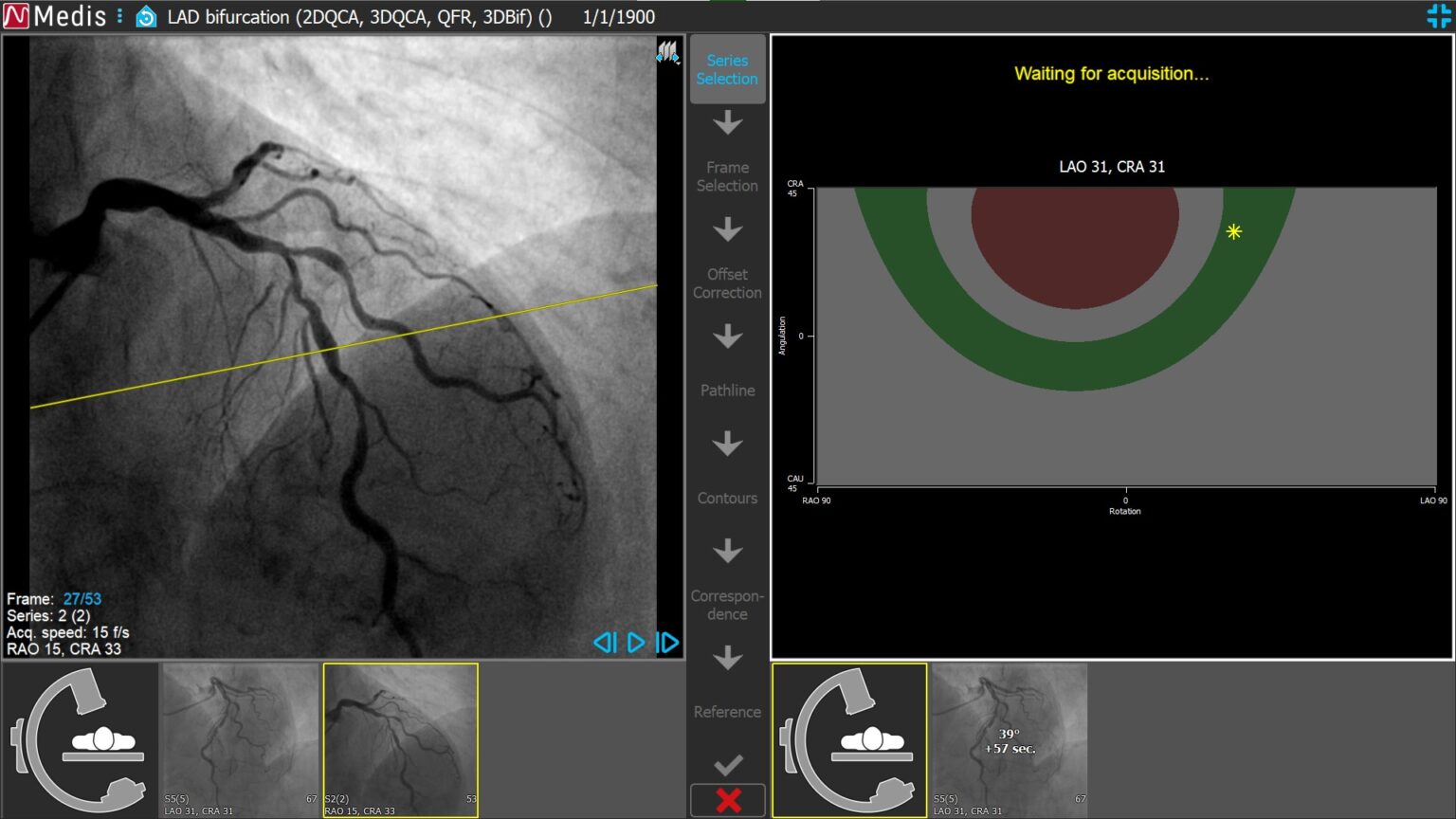Open the Pathline step
1456x819 pixels.
[x=727, y=391]
